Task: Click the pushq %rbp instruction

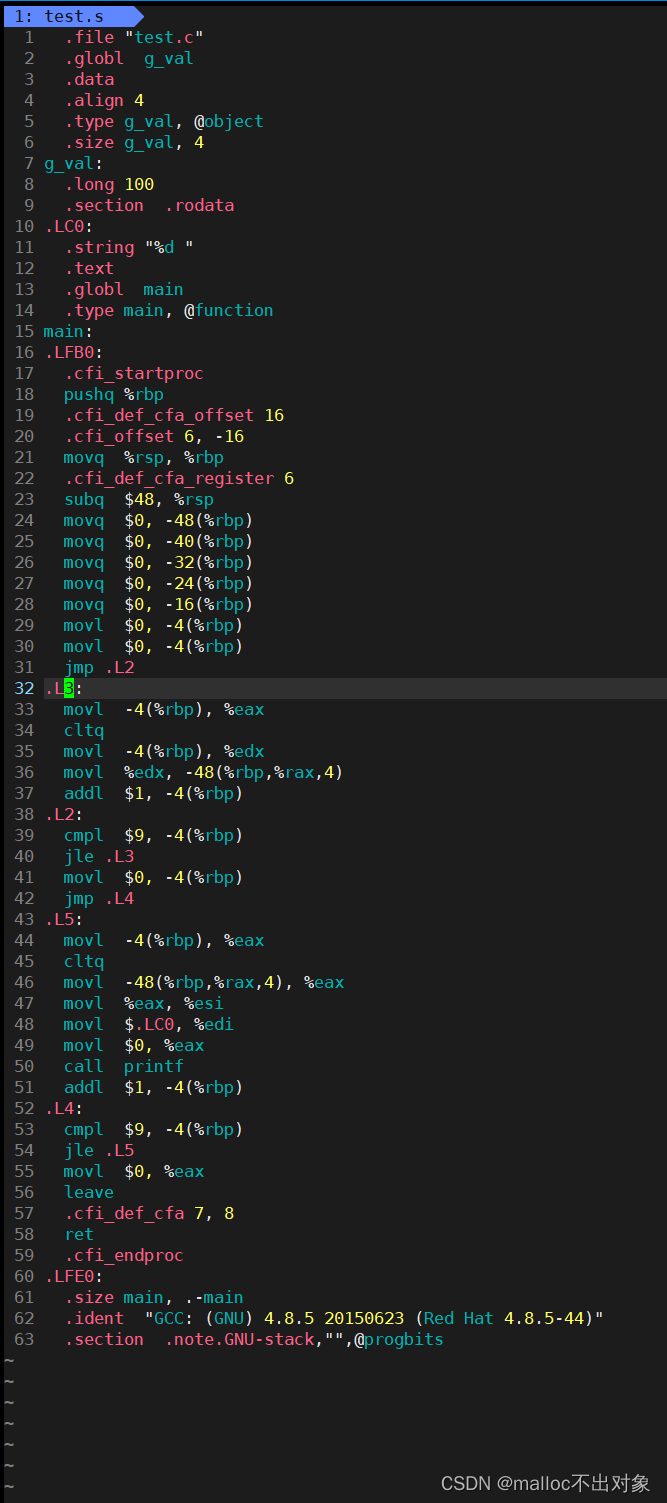Action: tap(114, 394)
